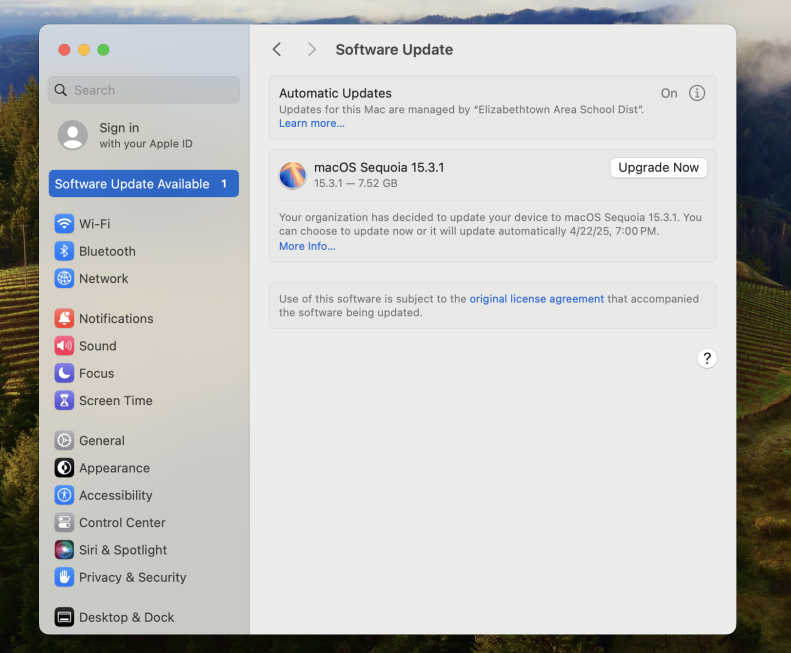Click the Apple ID avatar icon
The width and height of the screenshot is (791, 653).
(x=73, y=135)
